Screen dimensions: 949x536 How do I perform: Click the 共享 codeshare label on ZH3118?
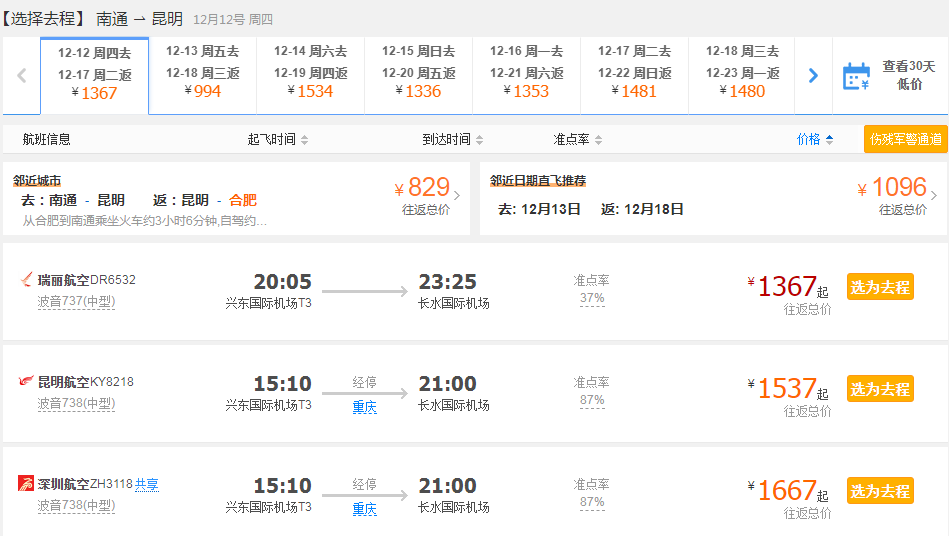(x=147, y=484)
